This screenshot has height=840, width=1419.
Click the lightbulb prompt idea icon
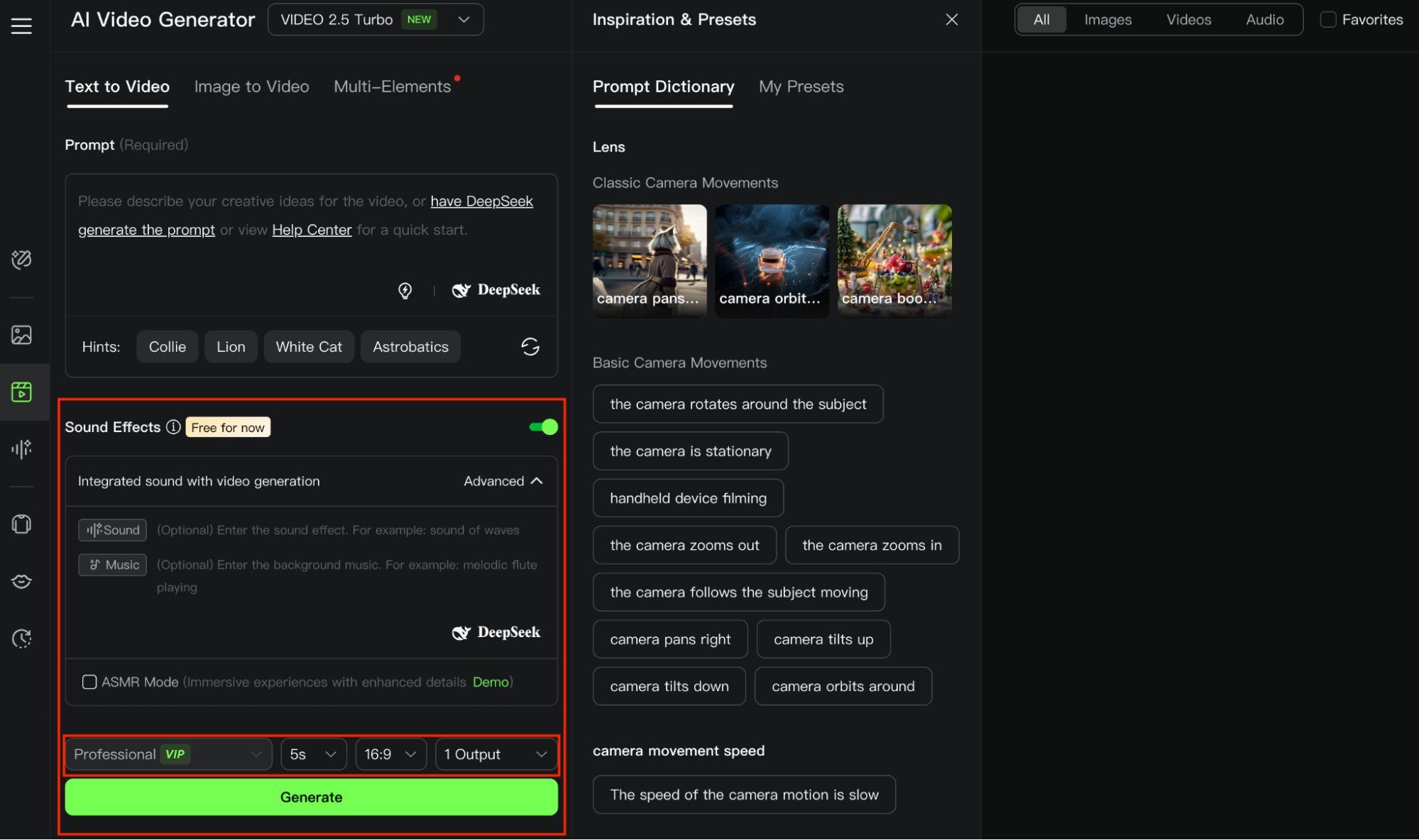(405, 290)
